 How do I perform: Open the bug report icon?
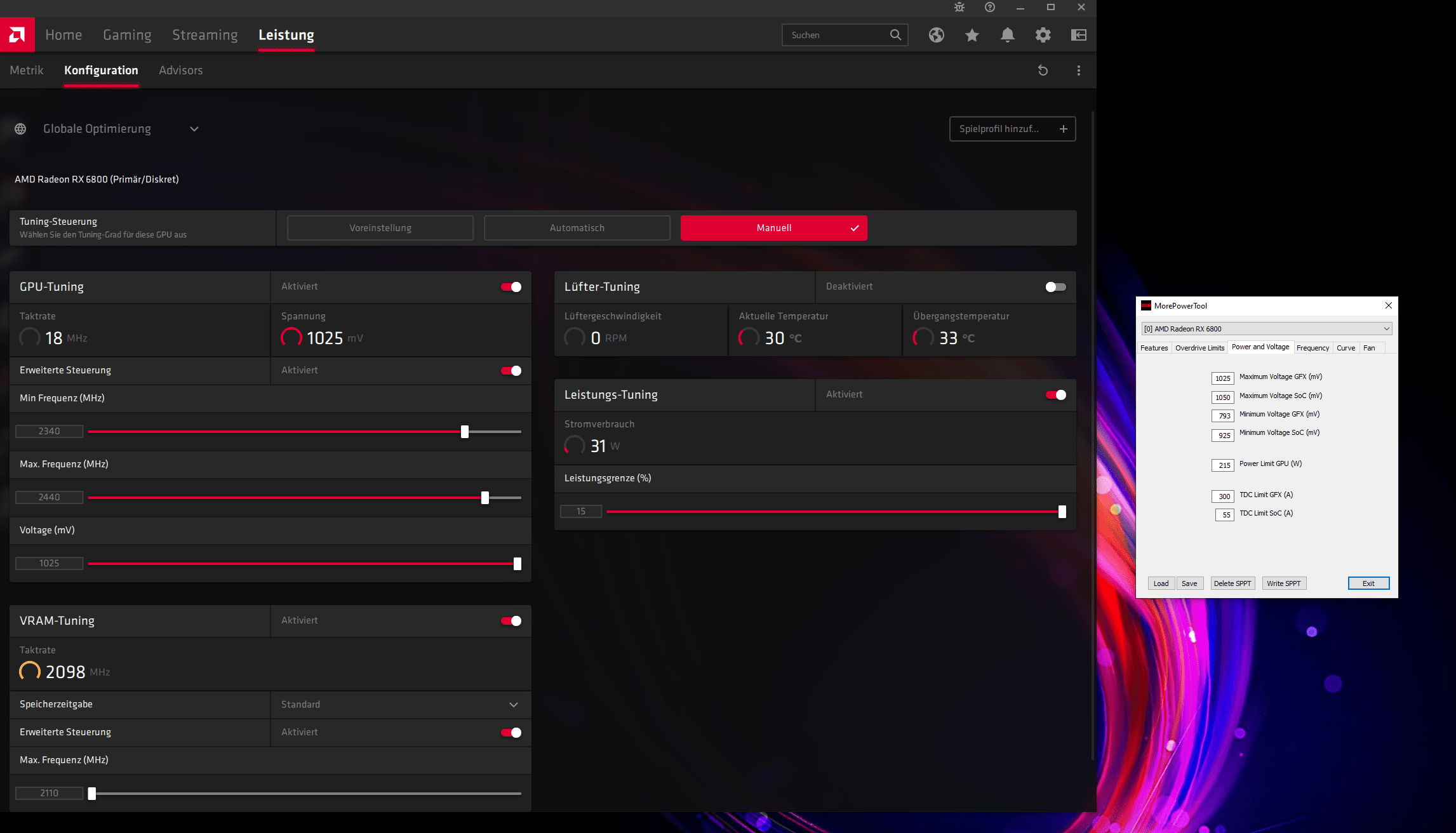[x=959, y=7]
